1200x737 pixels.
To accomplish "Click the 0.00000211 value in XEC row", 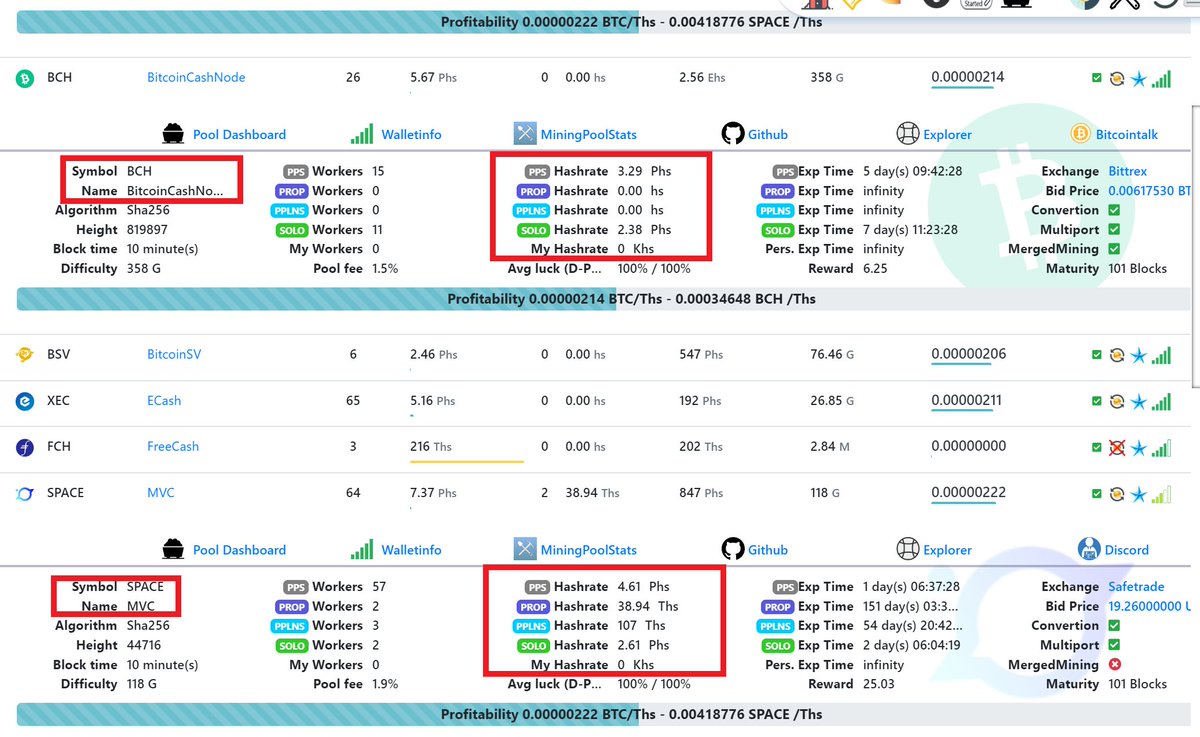I will [x=968, y=400].
